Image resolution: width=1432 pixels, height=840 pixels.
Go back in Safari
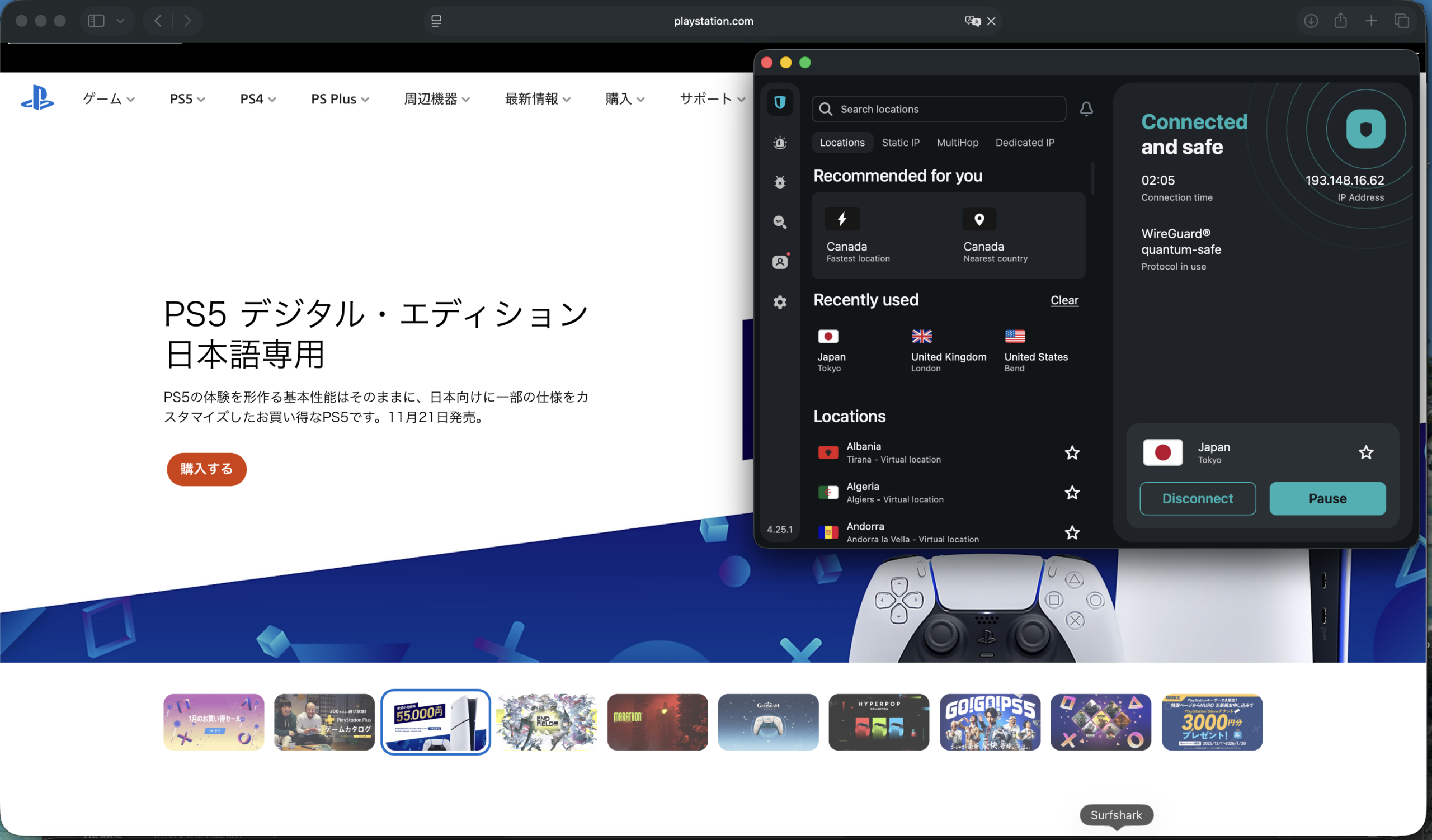(x=158, y=21)
